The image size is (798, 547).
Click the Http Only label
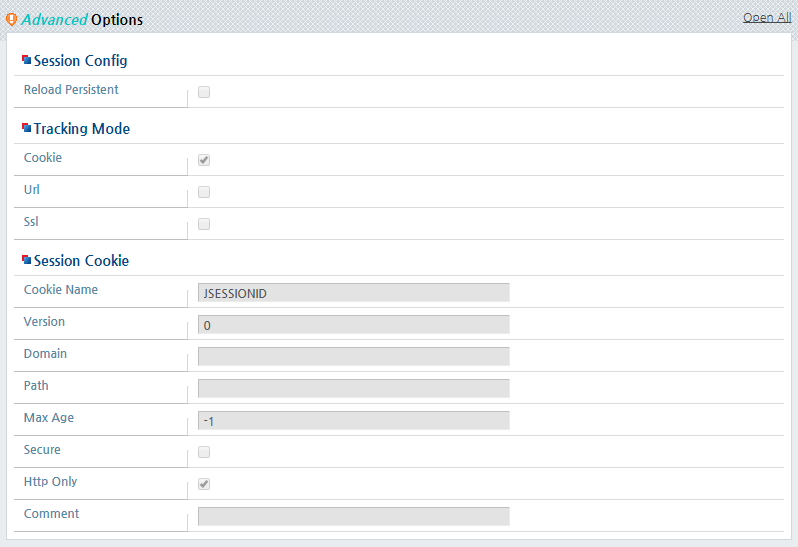click(x=50, y=481)
